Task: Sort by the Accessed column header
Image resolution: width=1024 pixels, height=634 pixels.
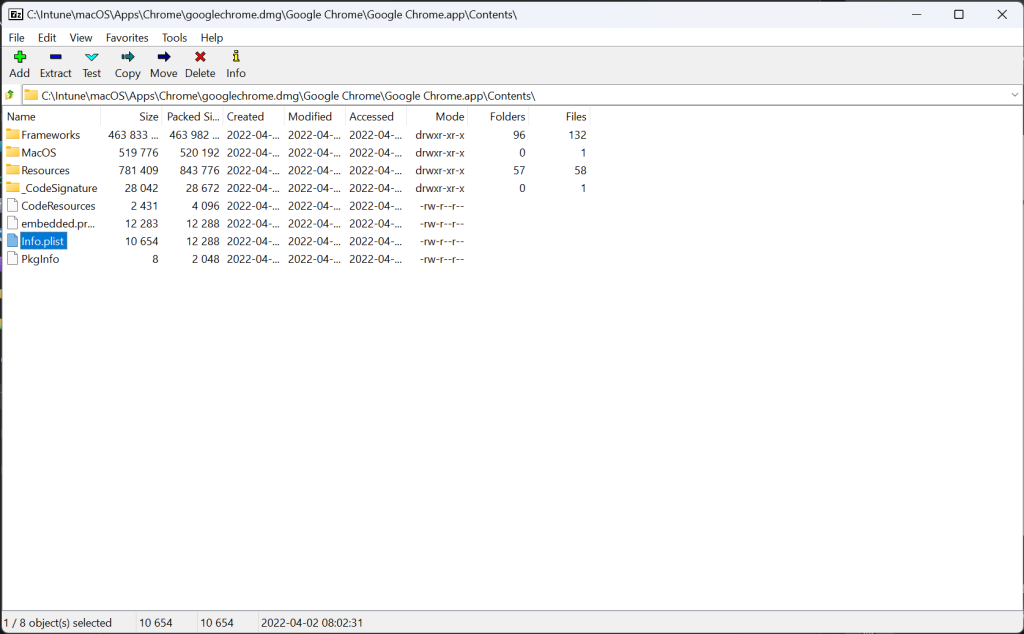Action: point(376,117)
